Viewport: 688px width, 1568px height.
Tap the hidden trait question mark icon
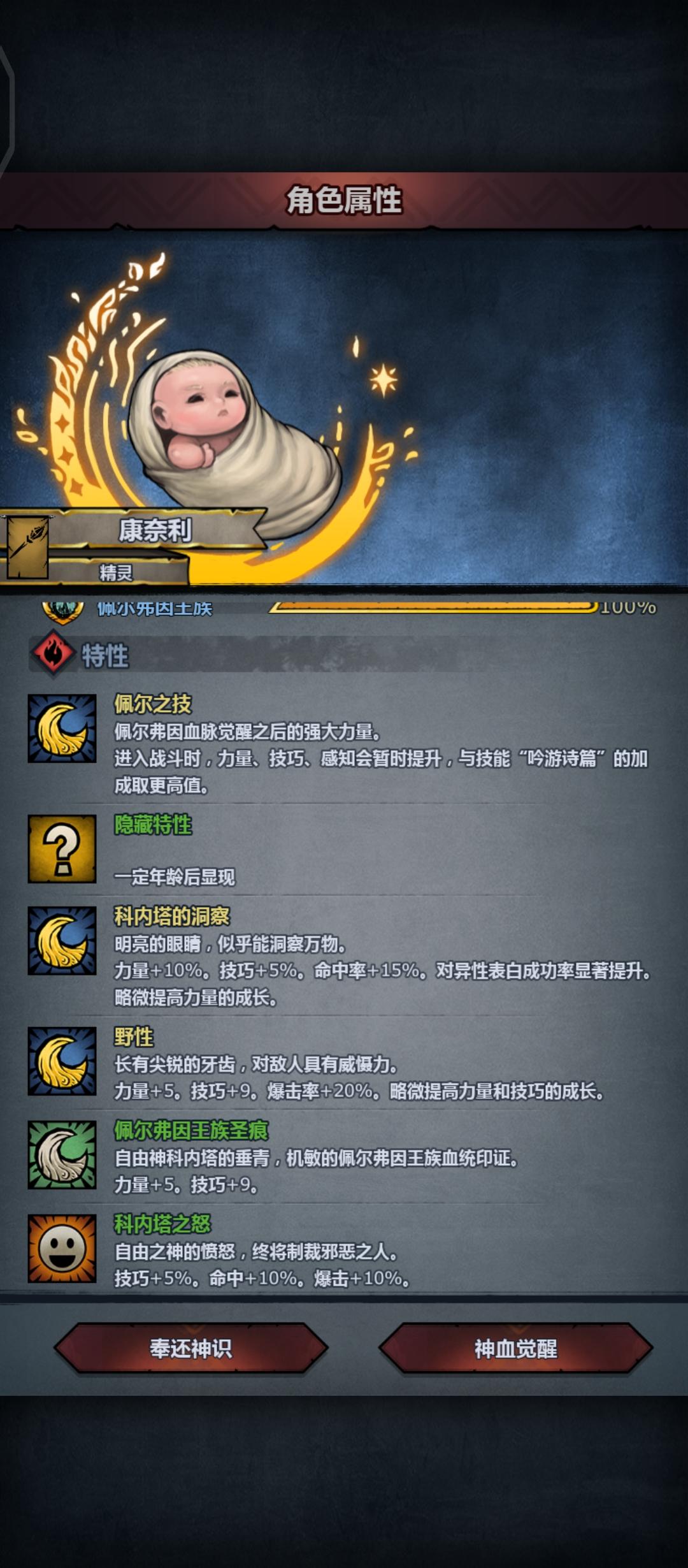62,848
